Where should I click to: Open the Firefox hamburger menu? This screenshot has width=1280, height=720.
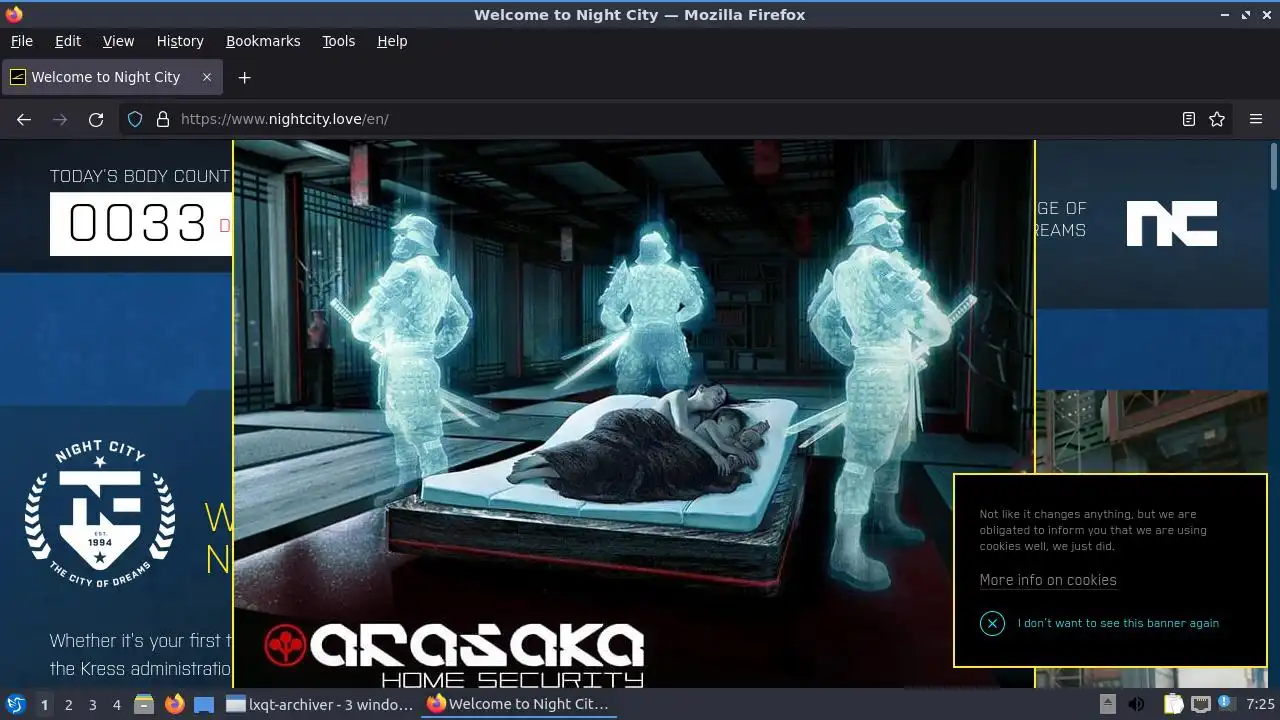point(1256,119)
